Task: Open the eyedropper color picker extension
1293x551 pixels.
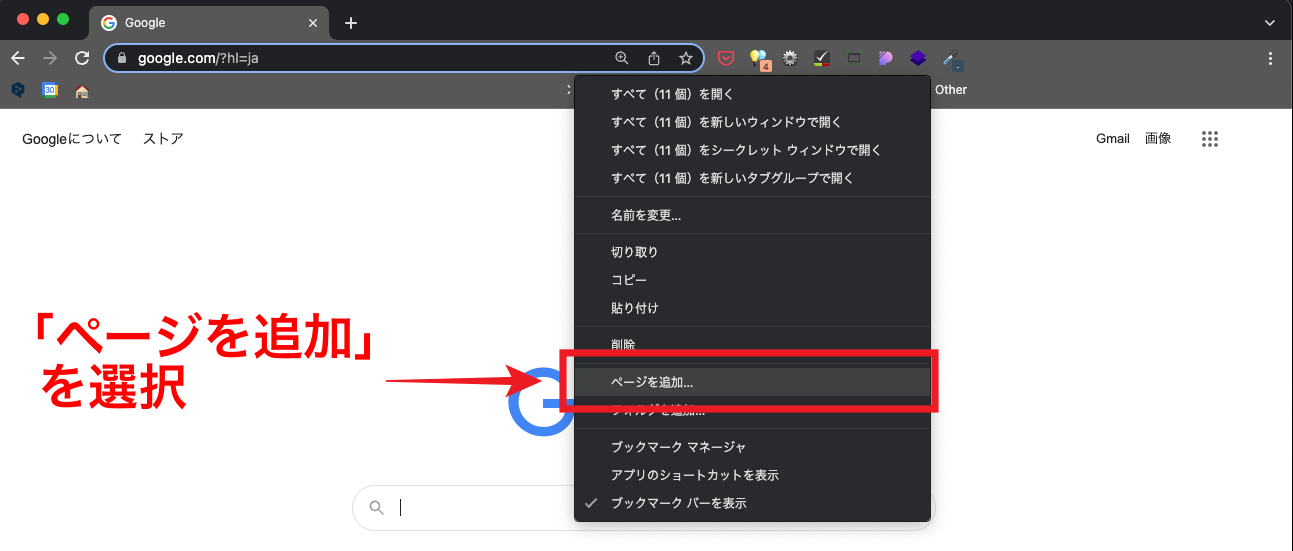Action: click(x=952, y=59)
